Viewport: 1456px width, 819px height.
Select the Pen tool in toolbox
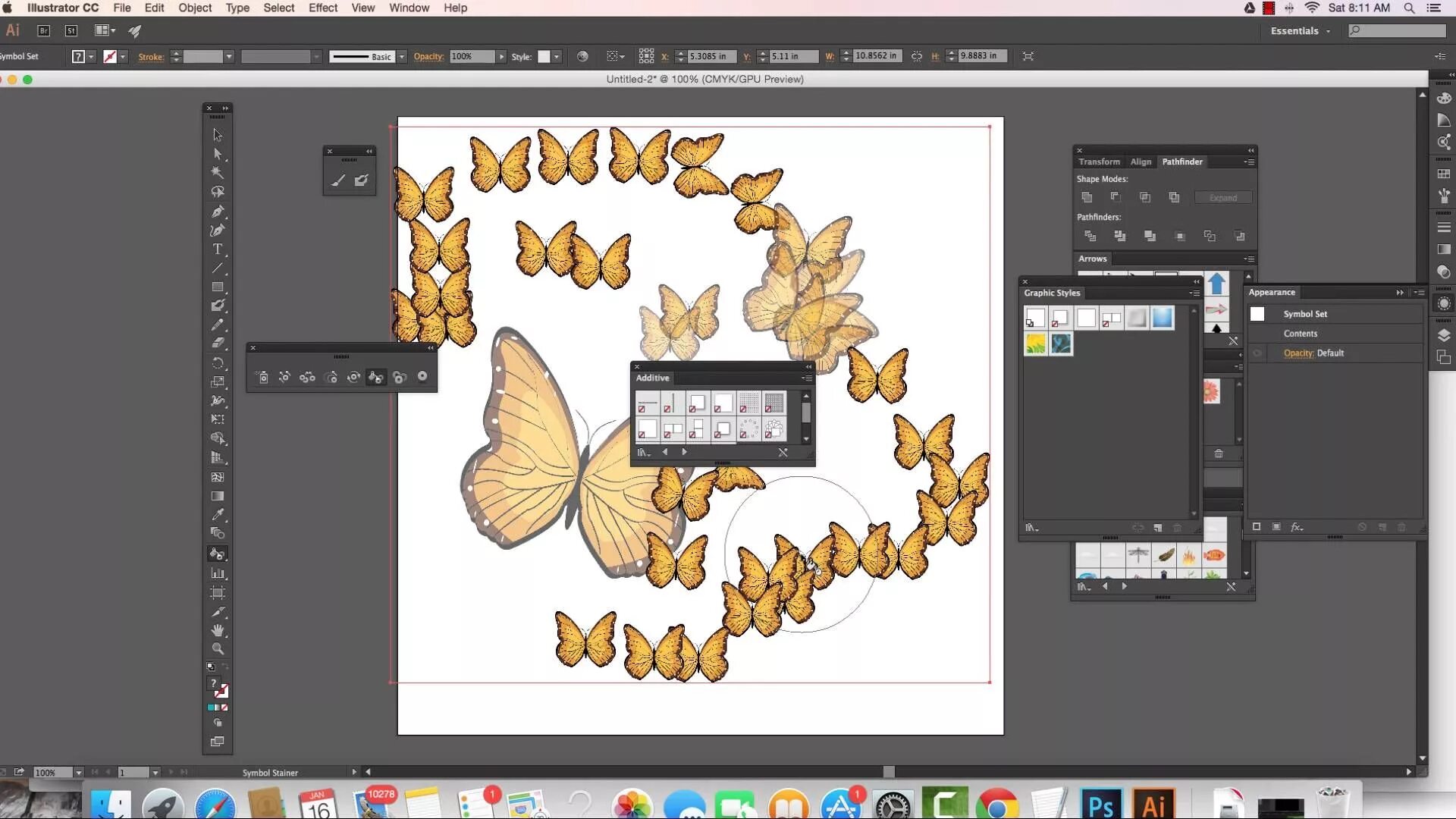[218, 212]
